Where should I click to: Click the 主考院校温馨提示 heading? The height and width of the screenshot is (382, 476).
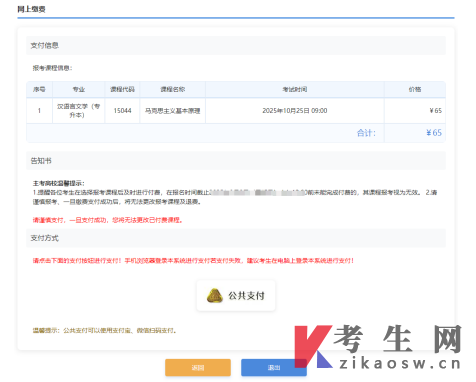[59, 183]
